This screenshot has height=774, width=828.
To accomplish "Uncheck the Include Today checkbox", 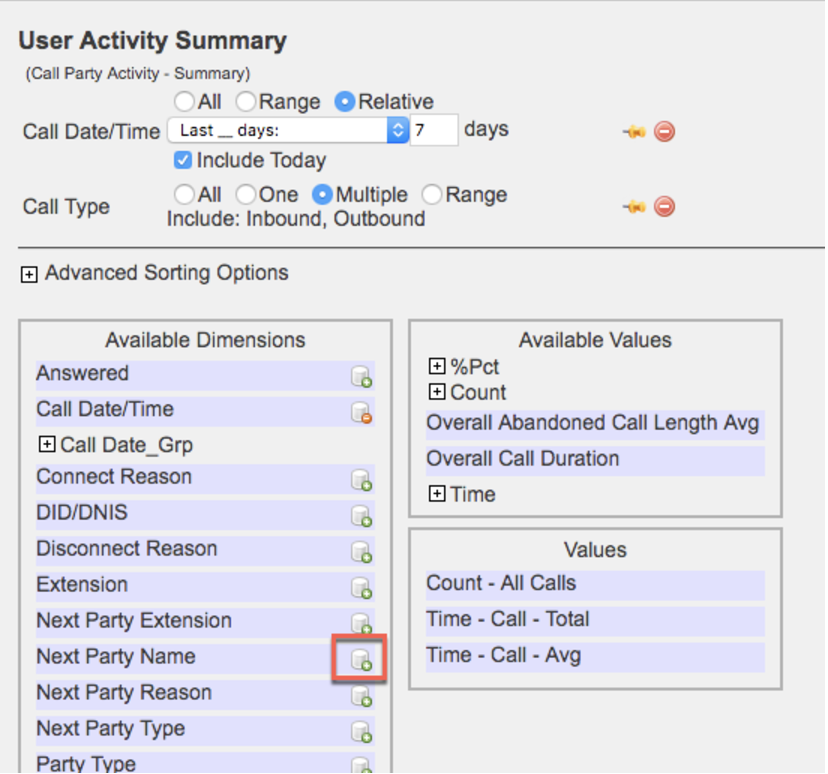I will pyautogui.click(x=182, y=160).
